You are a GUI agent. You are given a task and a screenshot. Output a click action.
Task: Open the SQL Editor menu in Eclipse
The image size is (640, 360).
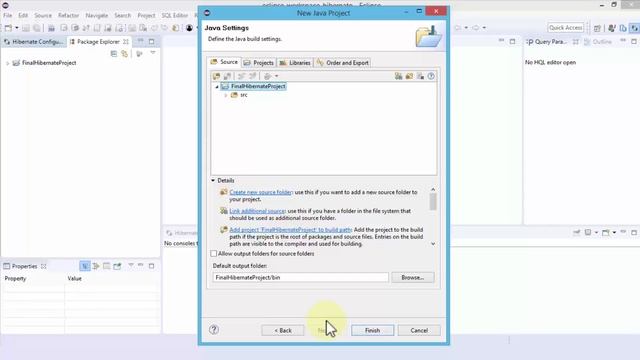tap(175, 16)
